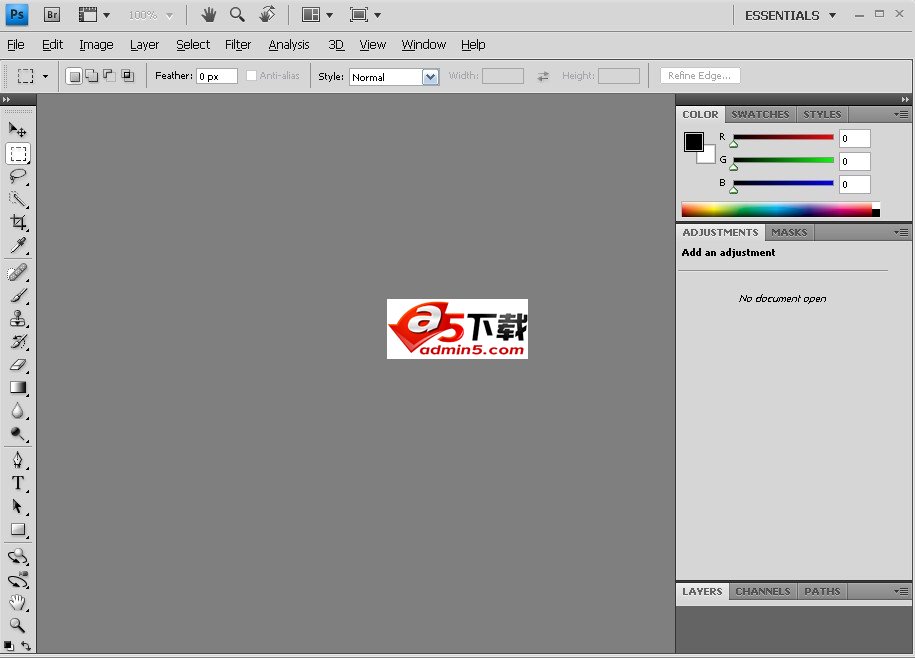
Task: Enable Intersect with selection mode
Action: point(127,76)
